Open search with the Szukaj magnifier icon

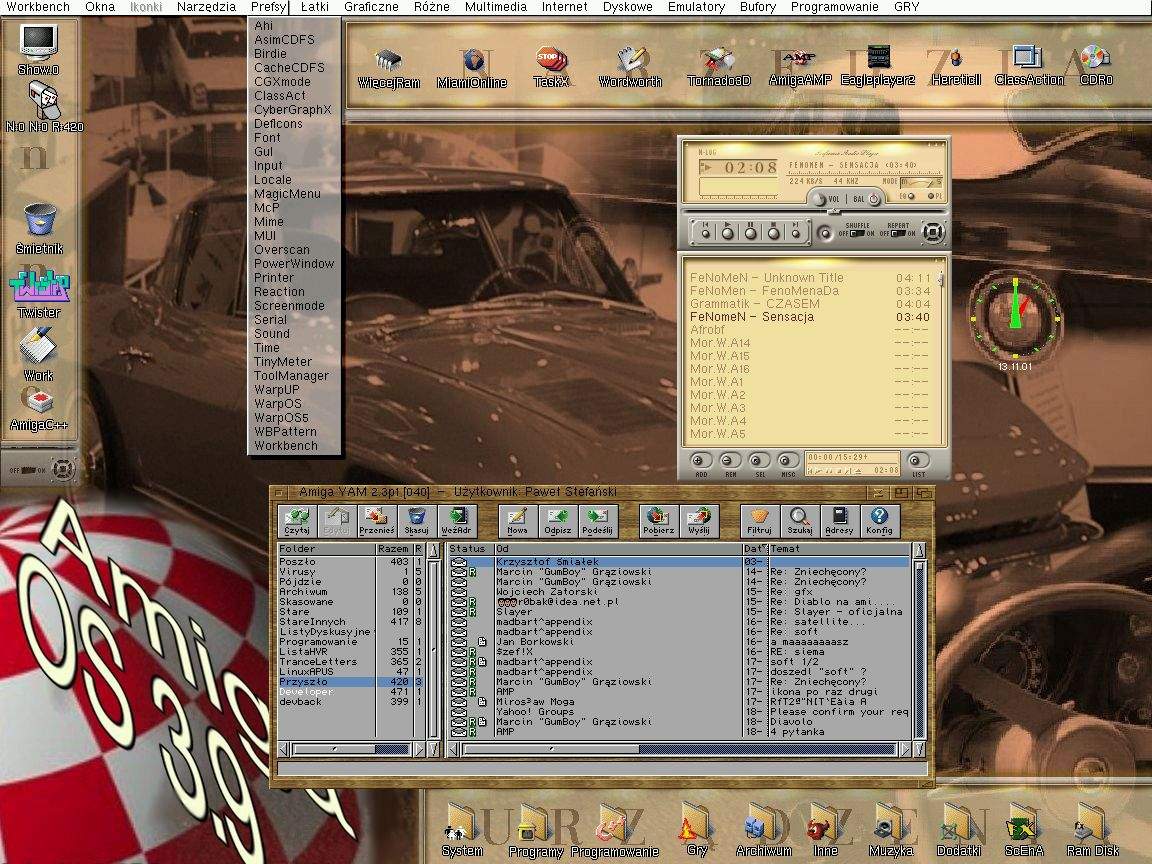click(799, 521)
